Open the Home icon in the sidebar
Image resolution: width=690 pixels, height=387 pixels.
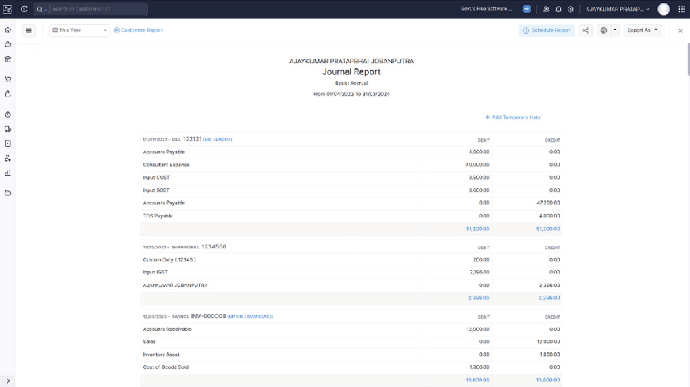(x=8, y=30)
